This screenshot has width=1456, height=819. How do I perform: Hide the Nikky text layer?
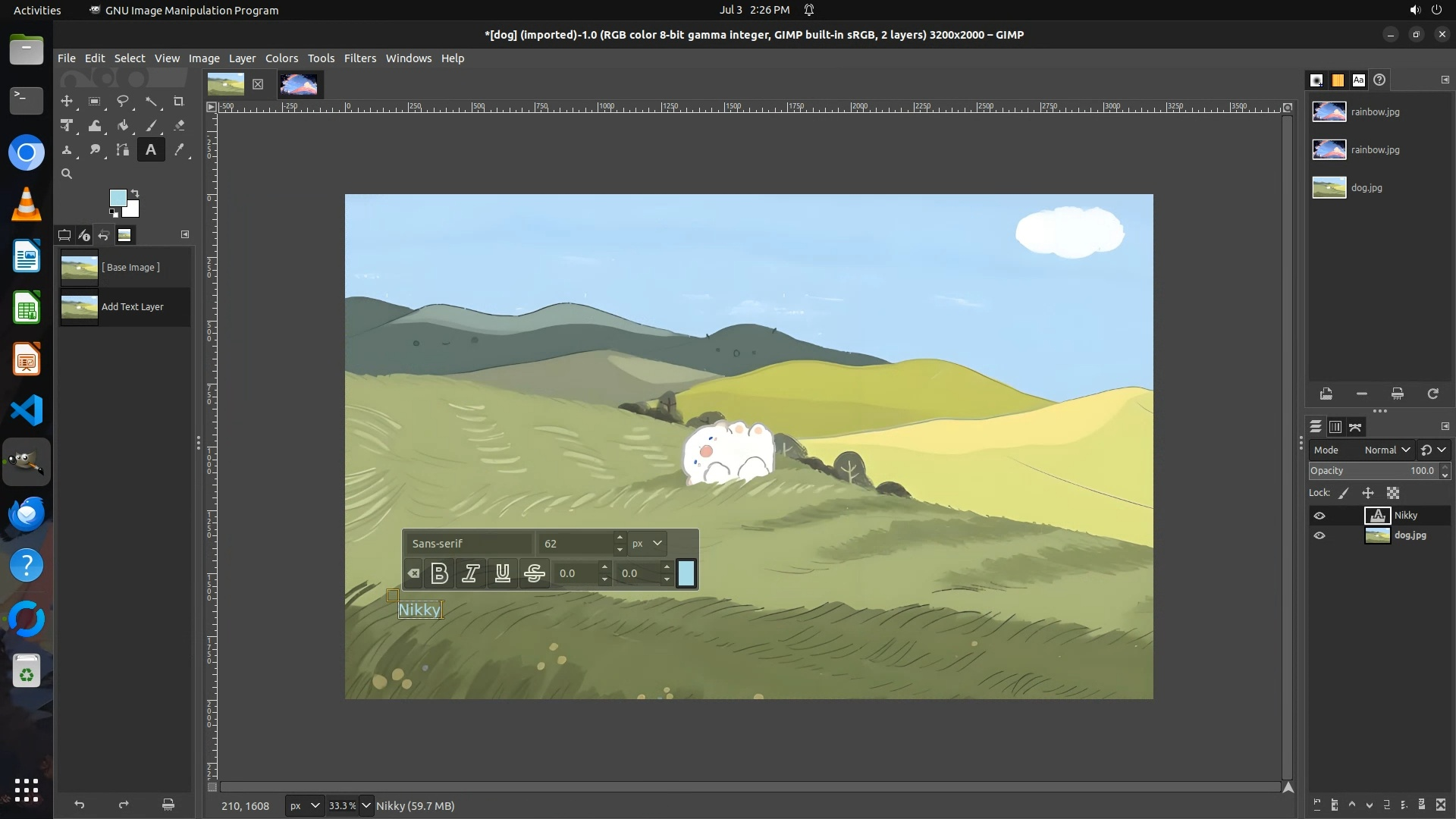(1319, 516)
